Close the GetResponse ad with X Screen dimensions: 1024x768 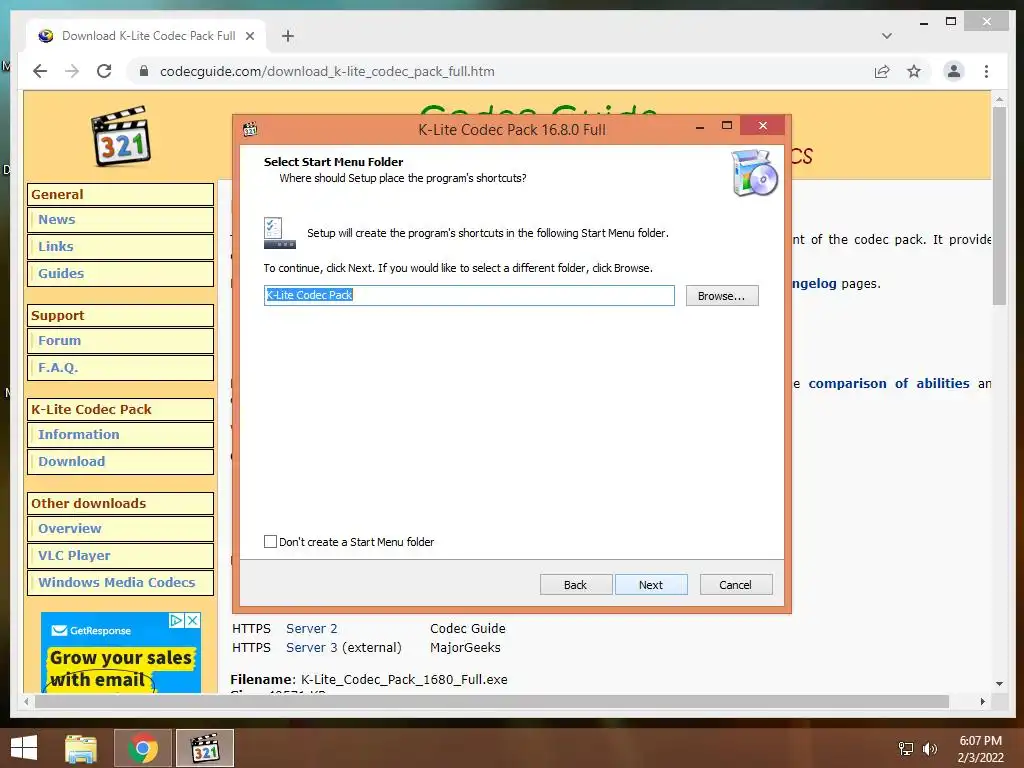tap(193, 620)
